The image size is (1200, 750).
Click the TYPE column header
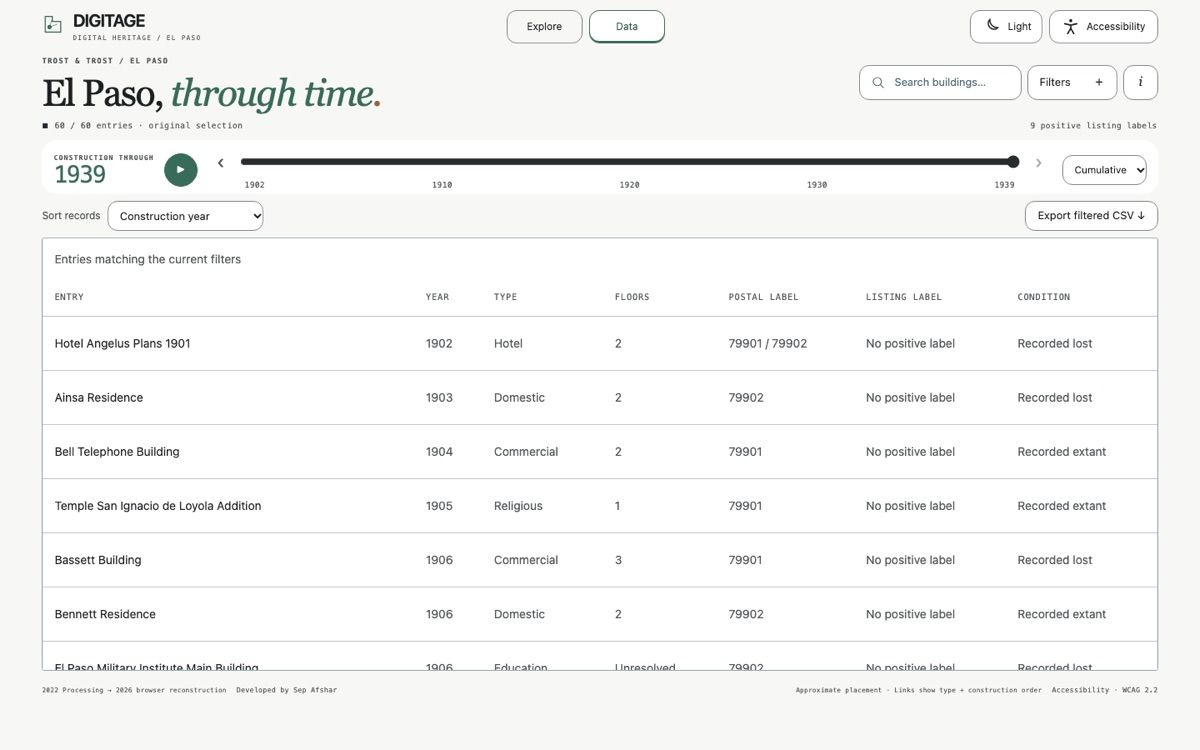[x=505, y=297]
